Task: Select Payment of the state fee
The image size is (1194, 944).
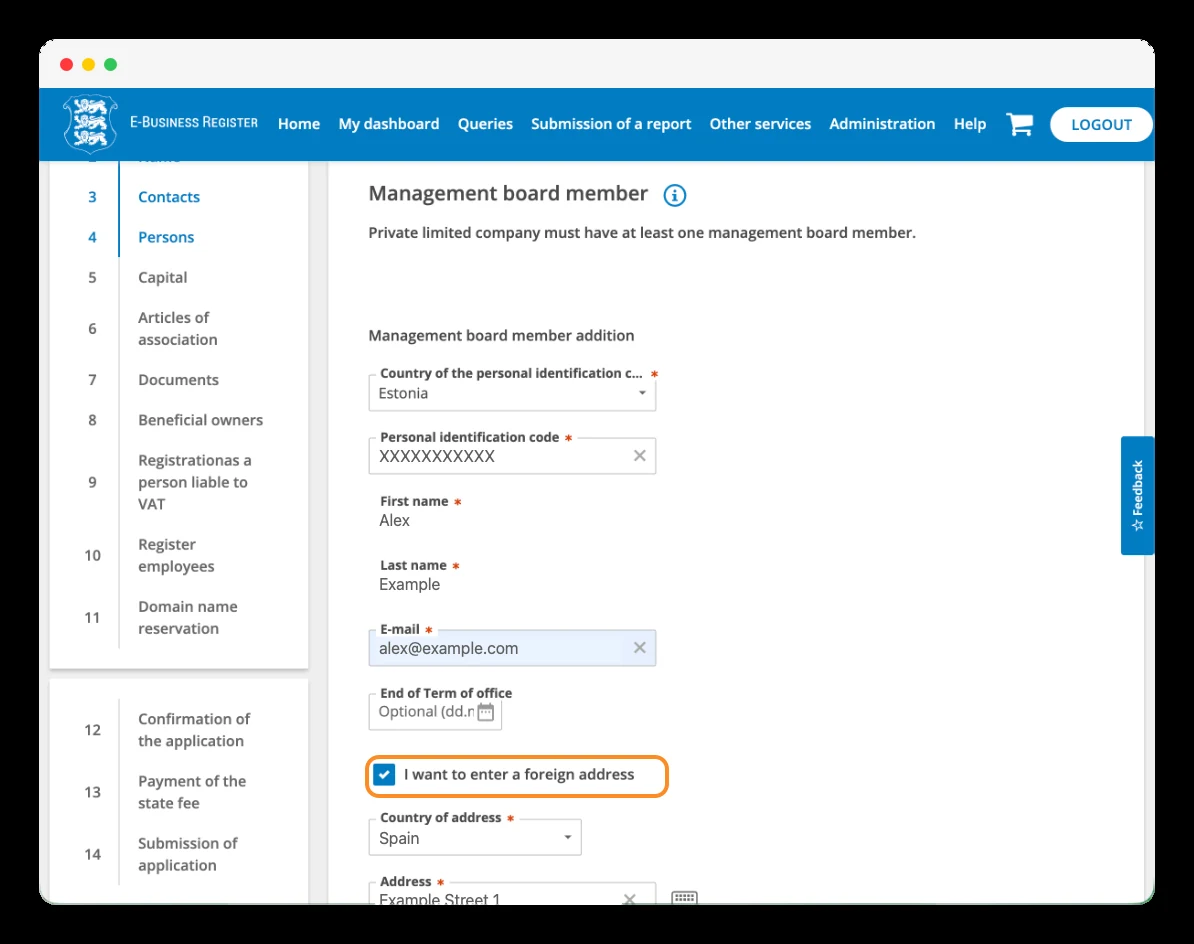Action: [192, 793]
